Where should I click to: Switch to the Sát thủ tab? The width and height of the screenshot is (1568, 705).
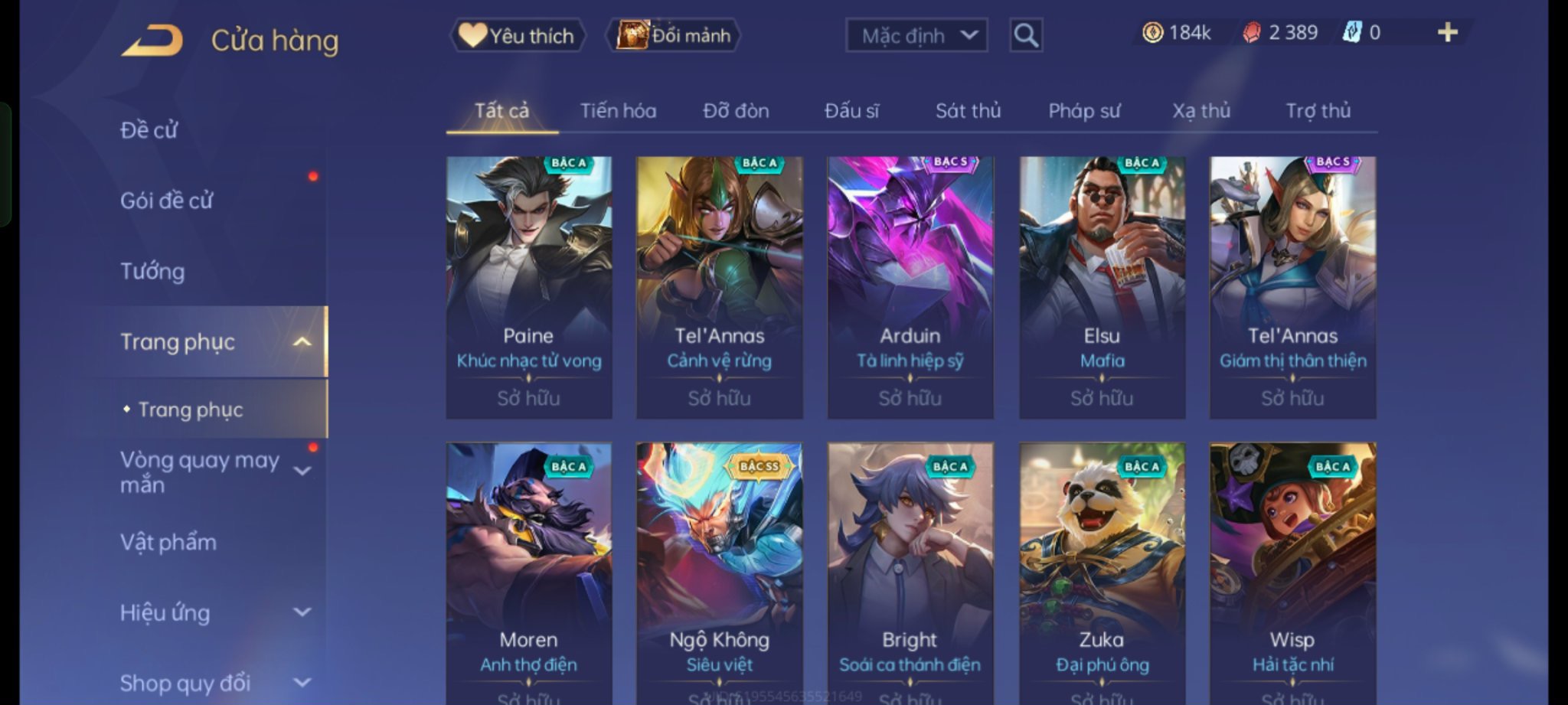(968, 111)
